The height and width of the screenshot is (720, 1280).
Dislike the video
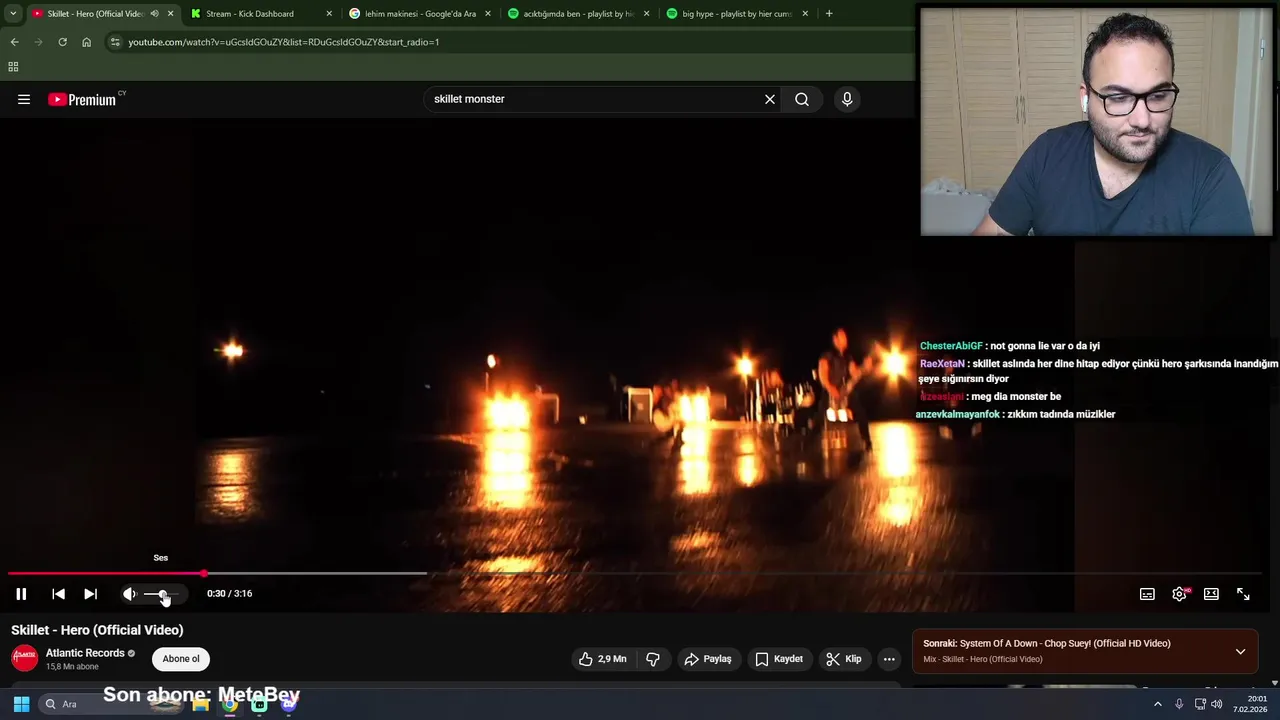tap(653, 659)
